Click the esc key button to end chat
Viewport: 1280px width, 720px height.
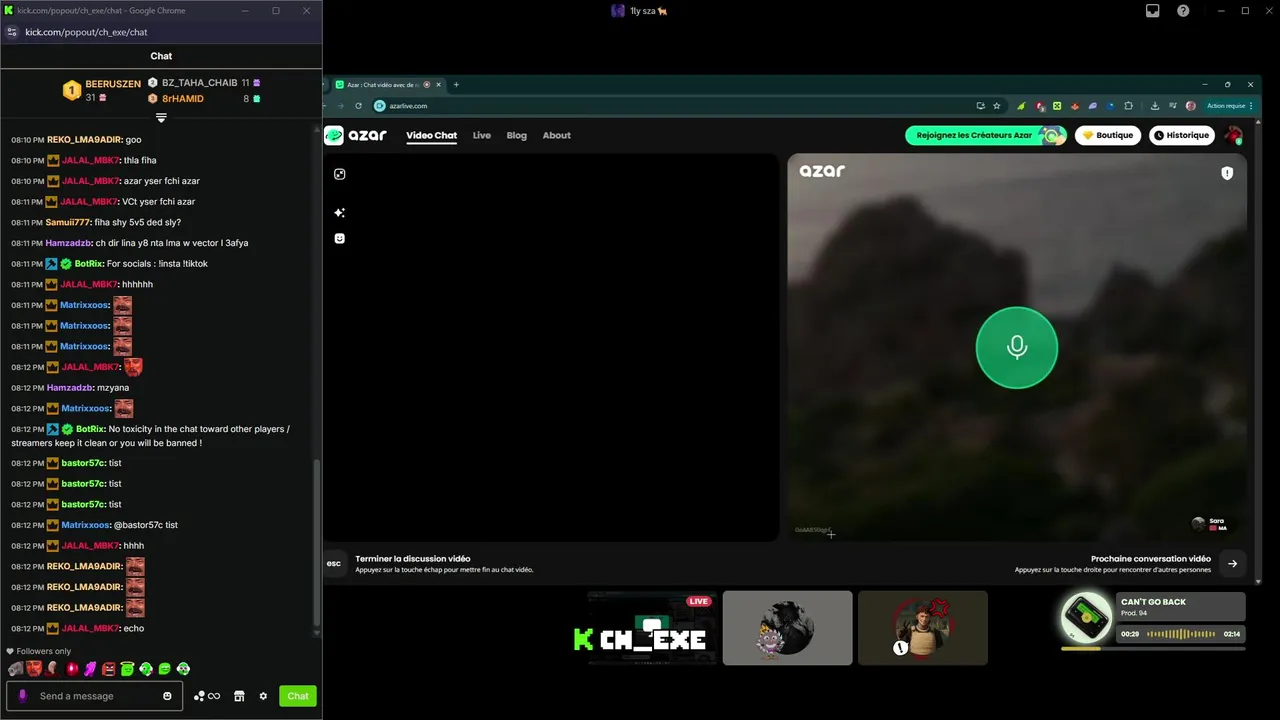(334, 563)
